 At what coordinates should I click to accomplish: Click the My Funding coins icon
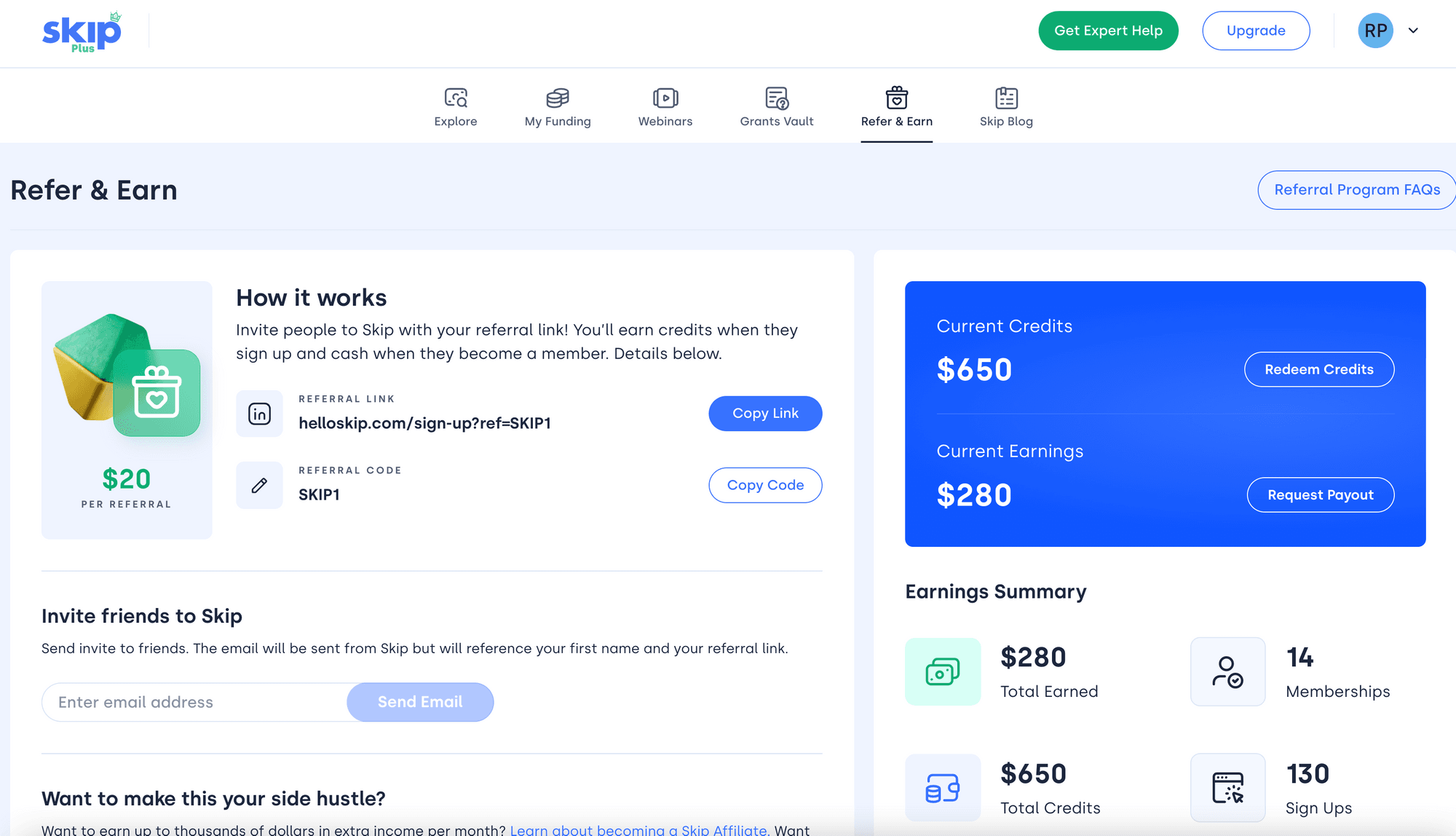558,98
